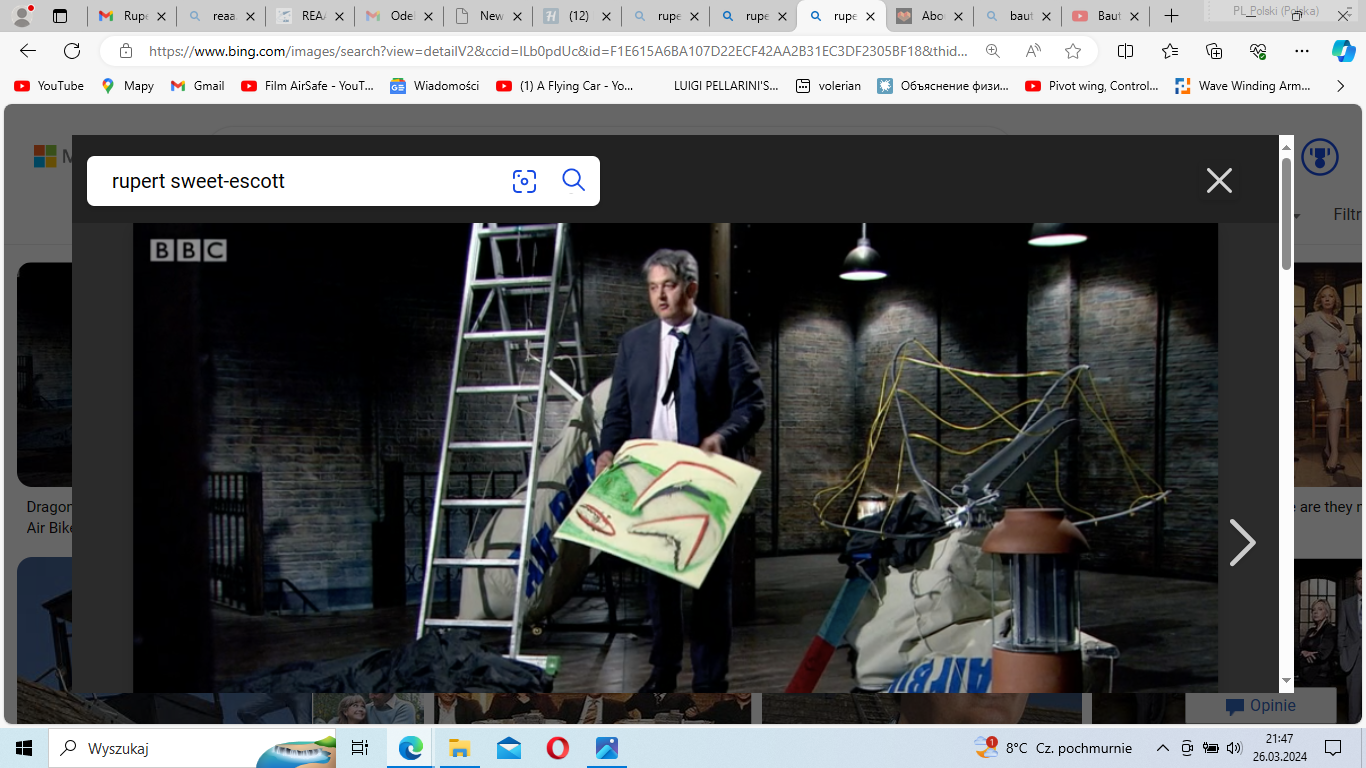Viewport: 1366px width, 768px height.
Task: Open Edge settings and more menu
Action: pyautogui.click(x=1301, y=51)
